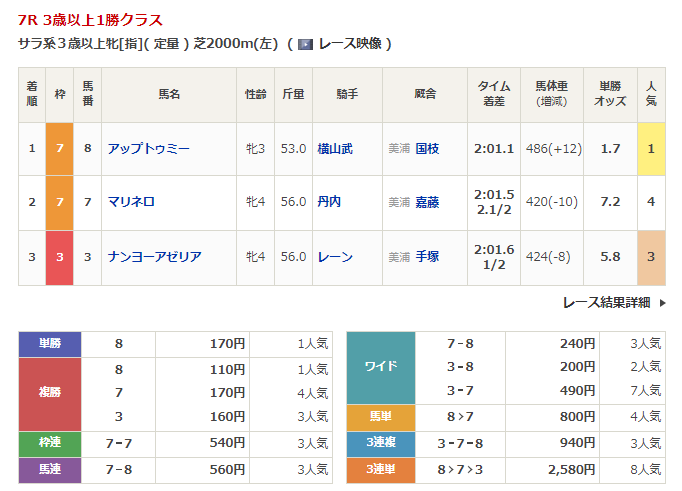The image size is (682, 491).
Task: Click the 7R 3歳以上1勝クラス race title
Action: (90, 20)
